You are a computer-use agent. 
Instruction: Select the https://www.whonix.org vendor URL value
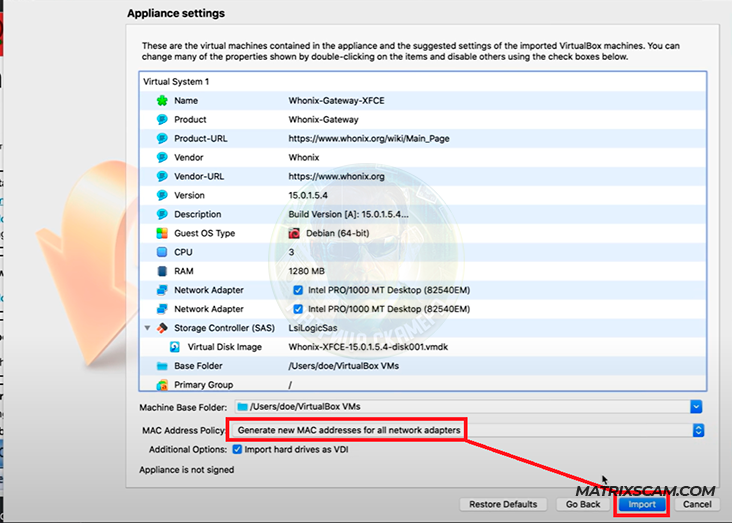point(337,177)
